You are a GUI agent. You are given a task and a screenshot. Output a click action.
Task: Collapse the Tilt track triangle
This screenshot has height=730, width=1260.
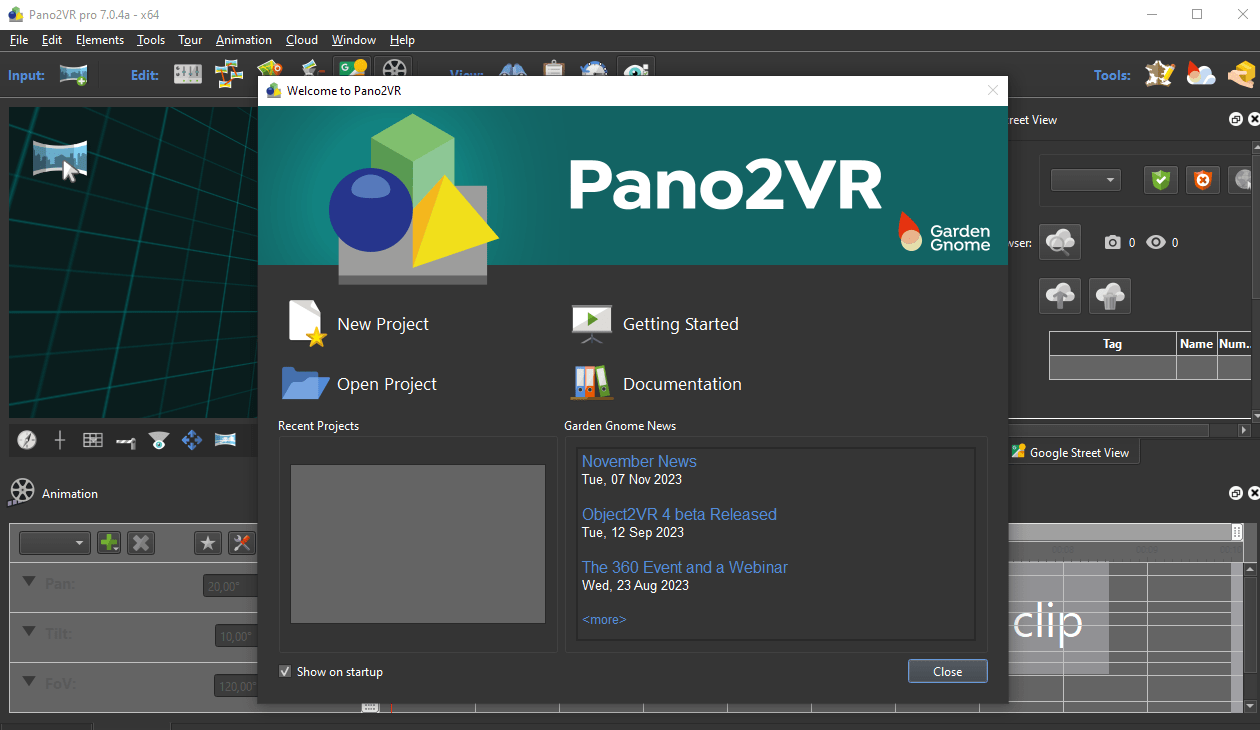pyautogui.click(x=28, y=631)
